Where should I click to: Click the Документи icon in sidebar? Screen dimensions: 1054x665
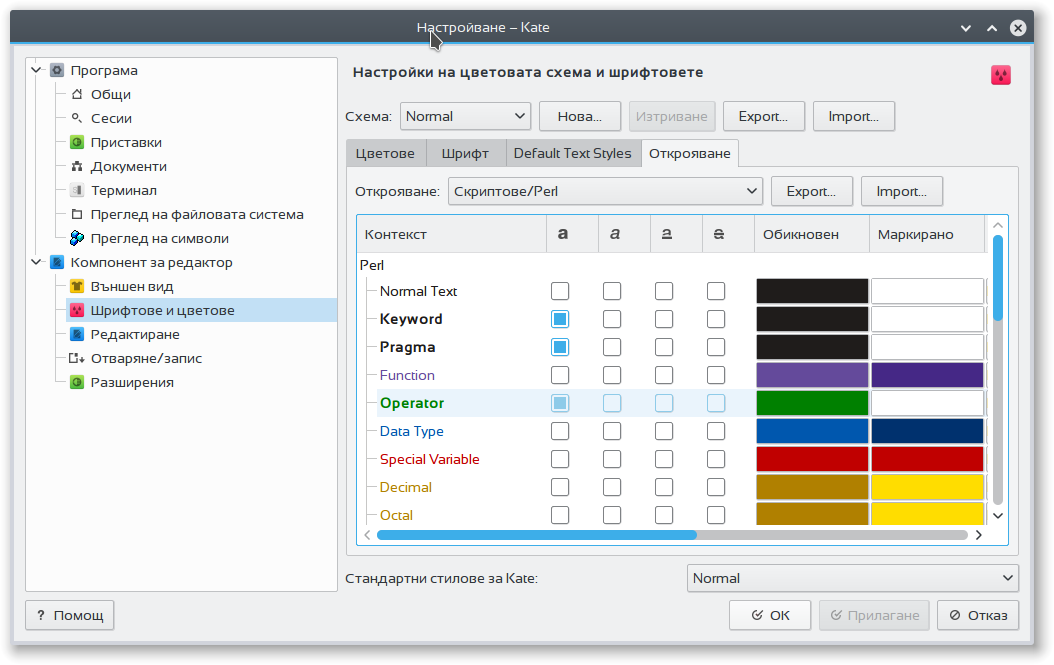click(x=77, y=166)
